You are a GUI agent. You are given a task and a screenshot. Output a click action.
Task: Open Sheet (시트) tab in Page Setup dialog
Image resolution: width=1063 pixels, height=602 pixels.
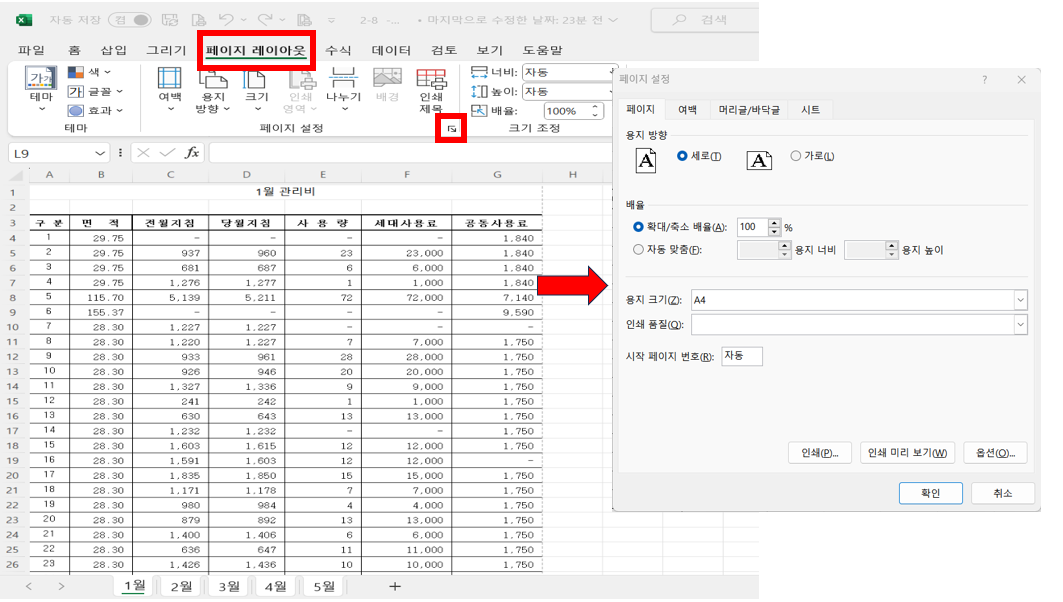(810, 109)
